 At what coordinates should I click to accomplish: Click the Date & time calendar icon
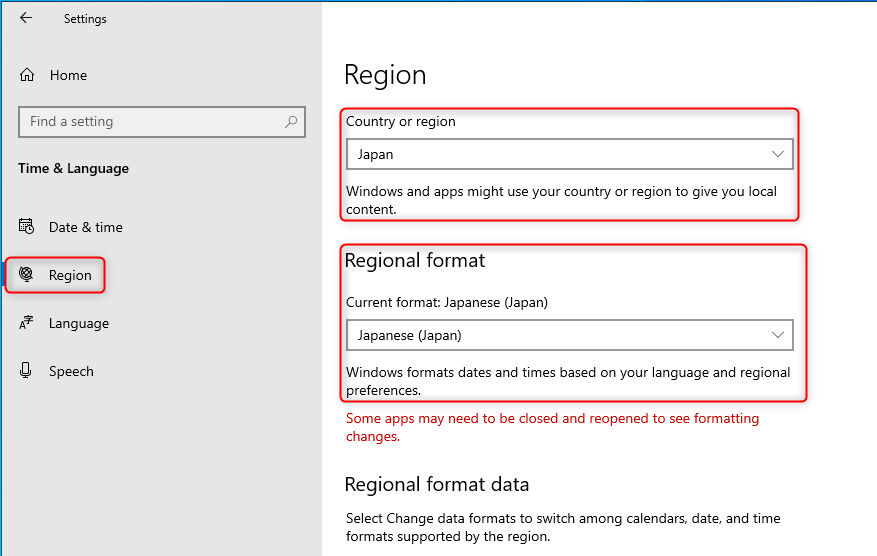[27, 227]
